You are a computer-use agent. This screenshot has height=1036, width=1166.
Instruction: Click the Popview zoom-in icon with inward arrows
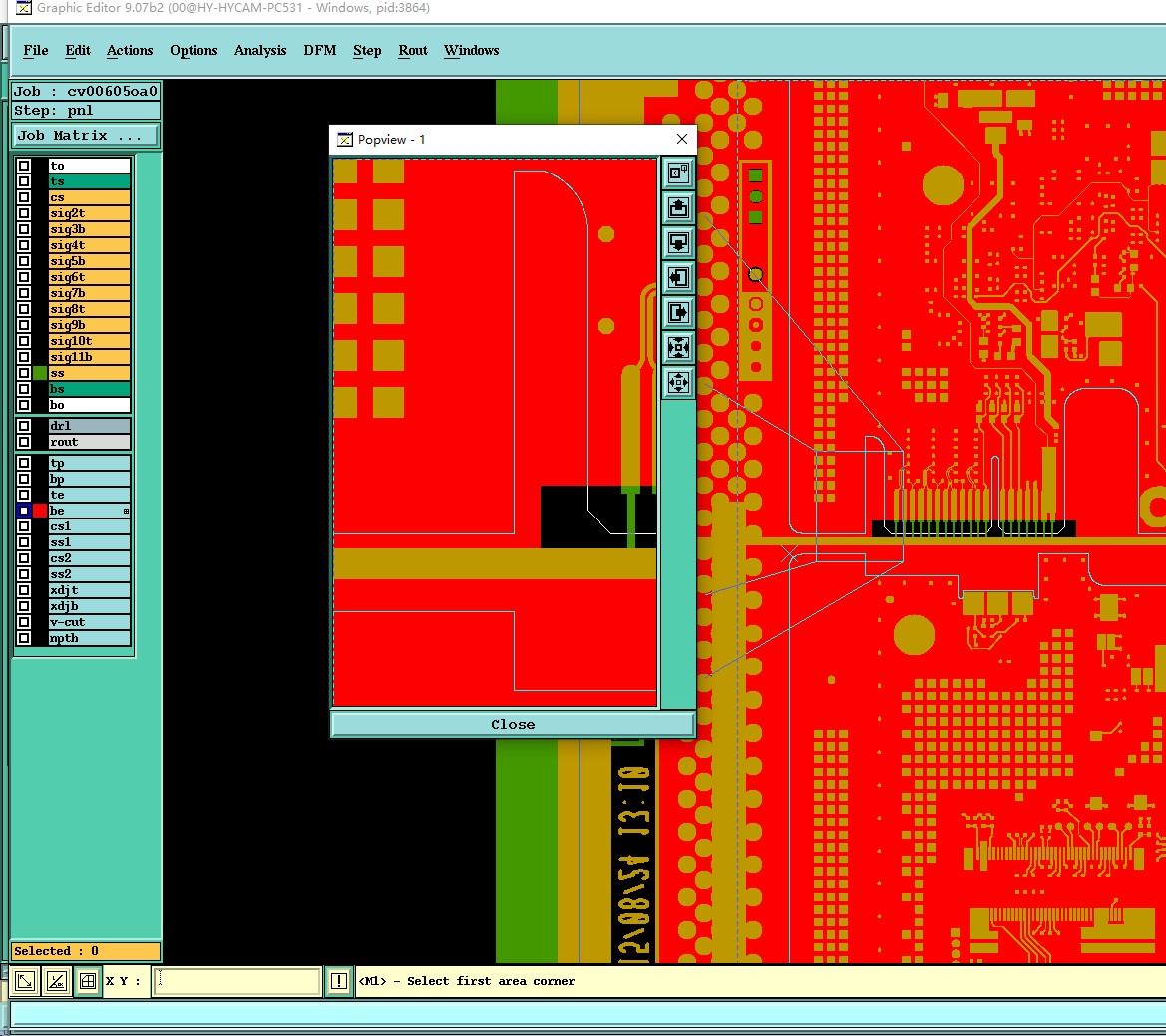(x=678, y=348)
